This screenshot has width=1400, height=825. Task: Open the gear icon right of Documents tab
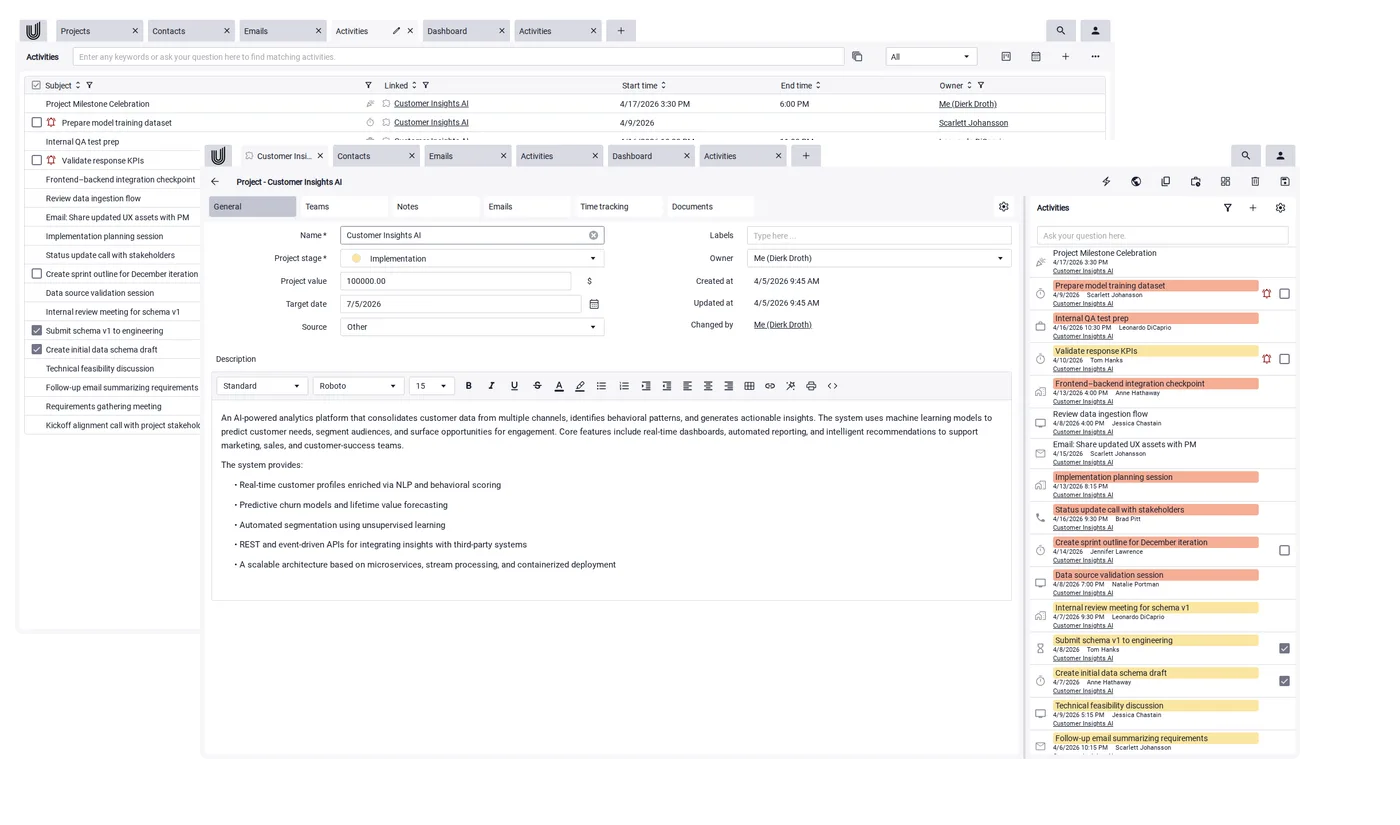coord(1004,207)
